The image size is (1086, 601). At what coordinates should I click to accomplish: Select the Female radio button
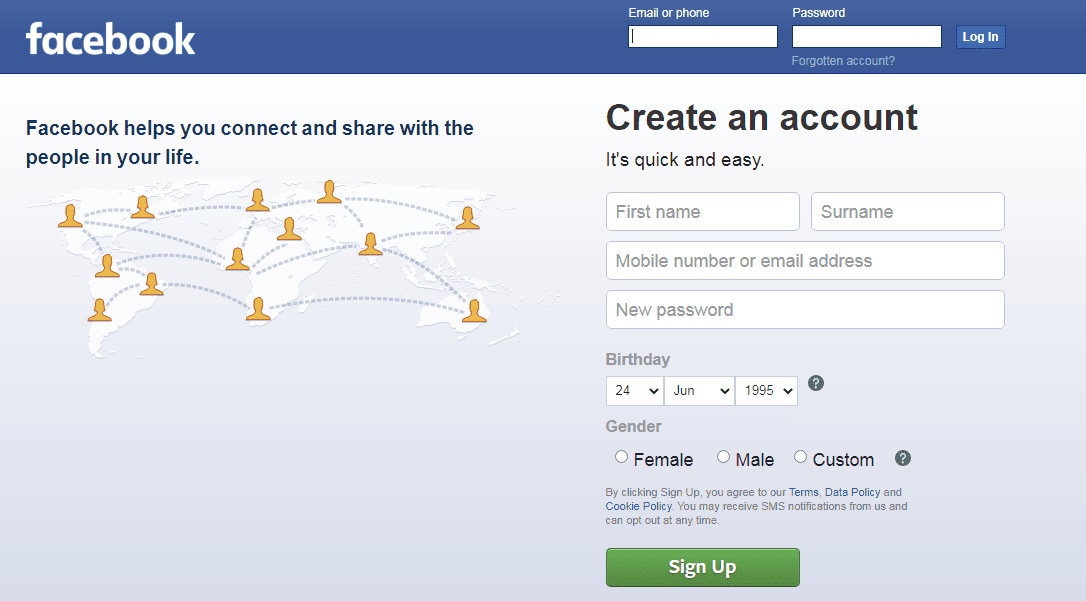tap(621, 457)
